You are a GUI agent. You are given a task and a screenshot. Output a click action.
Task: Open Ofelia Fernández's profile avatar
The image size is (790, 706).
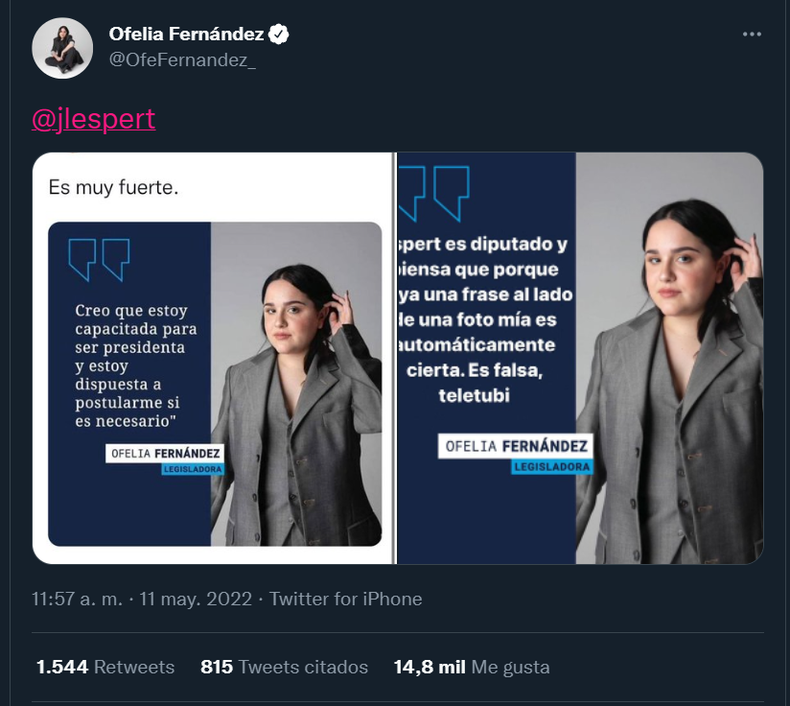63,48
